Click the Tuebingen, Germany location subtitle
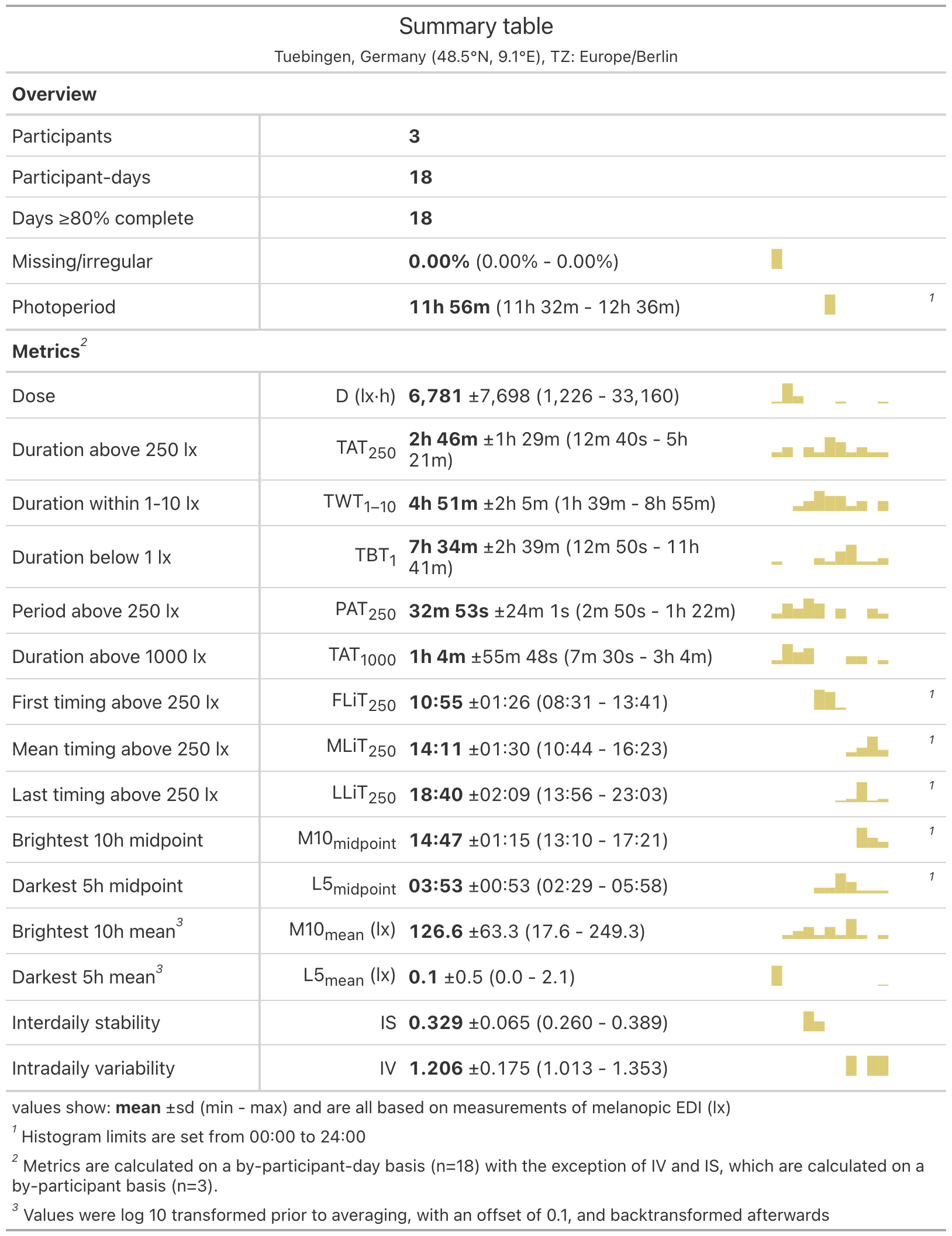Image resolution: width=952 pixels, height=1236 pixels. point(476,57)
